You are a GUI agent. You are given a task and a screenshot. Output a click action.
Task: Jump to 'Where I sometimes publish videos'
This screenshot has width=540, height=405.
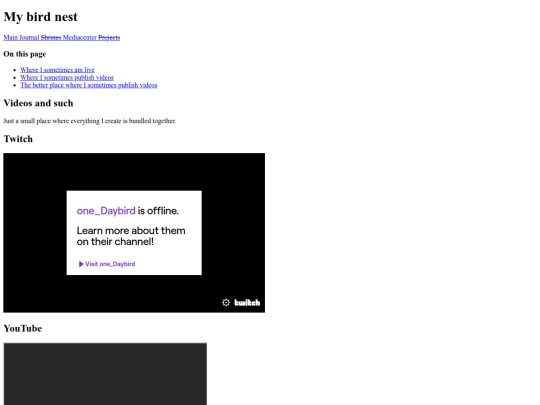(x=67, y=77)
